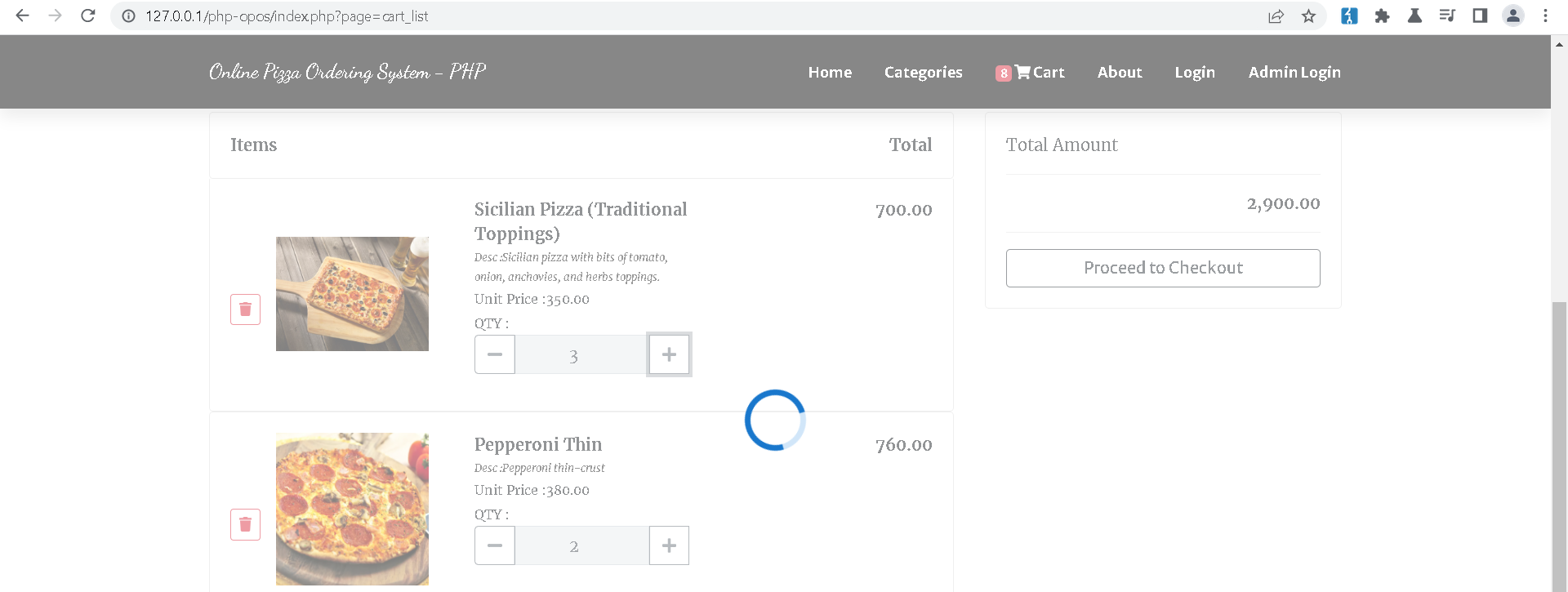Viewport: 1568px width, 592px height.
Task: Share this page via share icon
Action: click(x=1276, y=16)
